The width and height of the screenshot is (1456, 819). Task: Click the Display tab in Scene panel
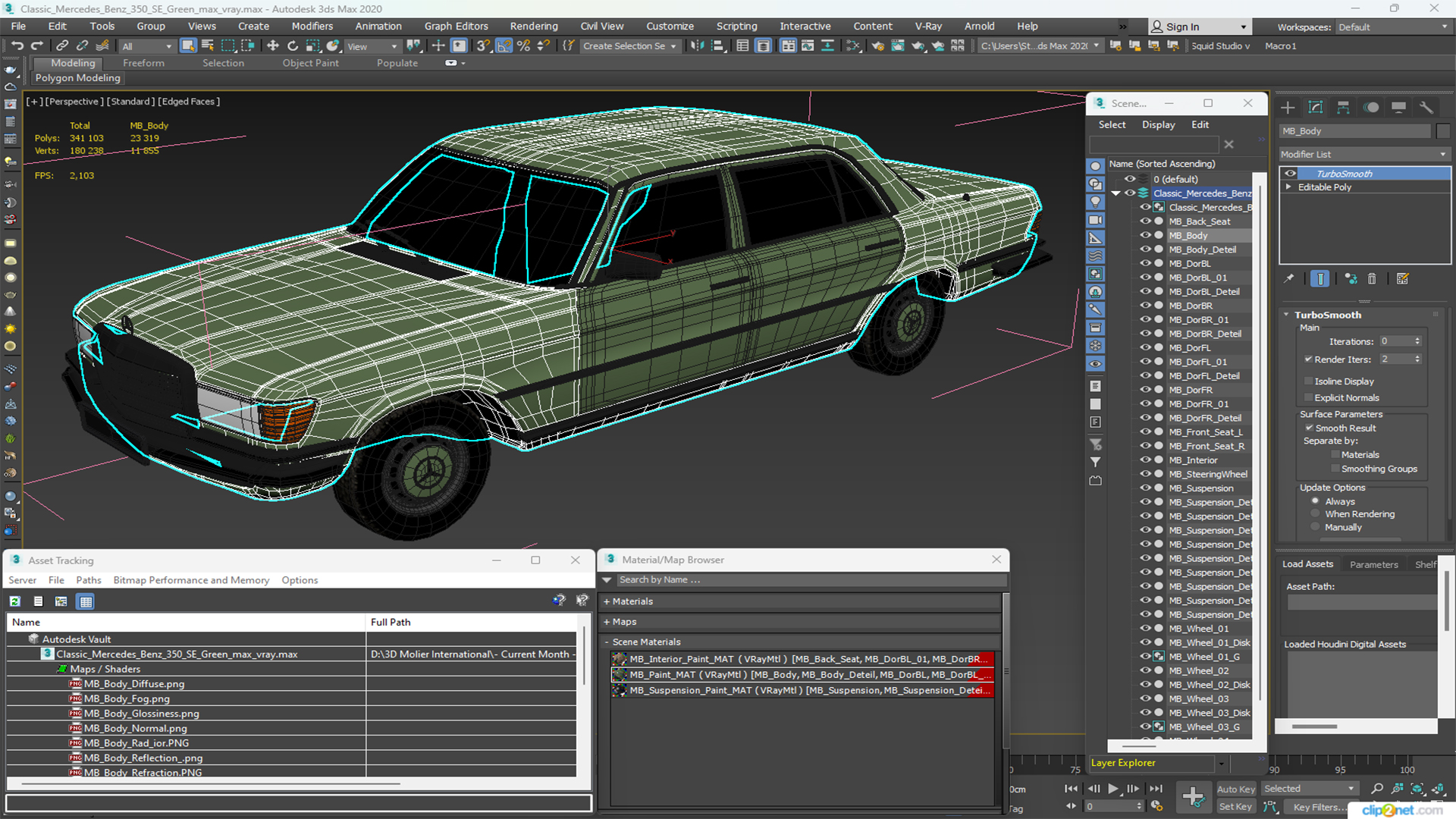point(1157,124)
